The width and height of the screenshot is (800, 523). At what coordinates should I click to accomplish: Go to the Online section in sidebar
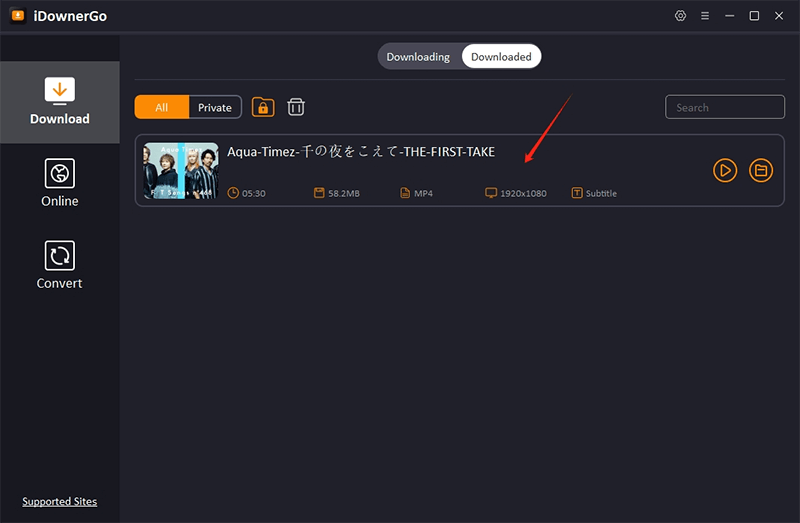click(60, 183)
